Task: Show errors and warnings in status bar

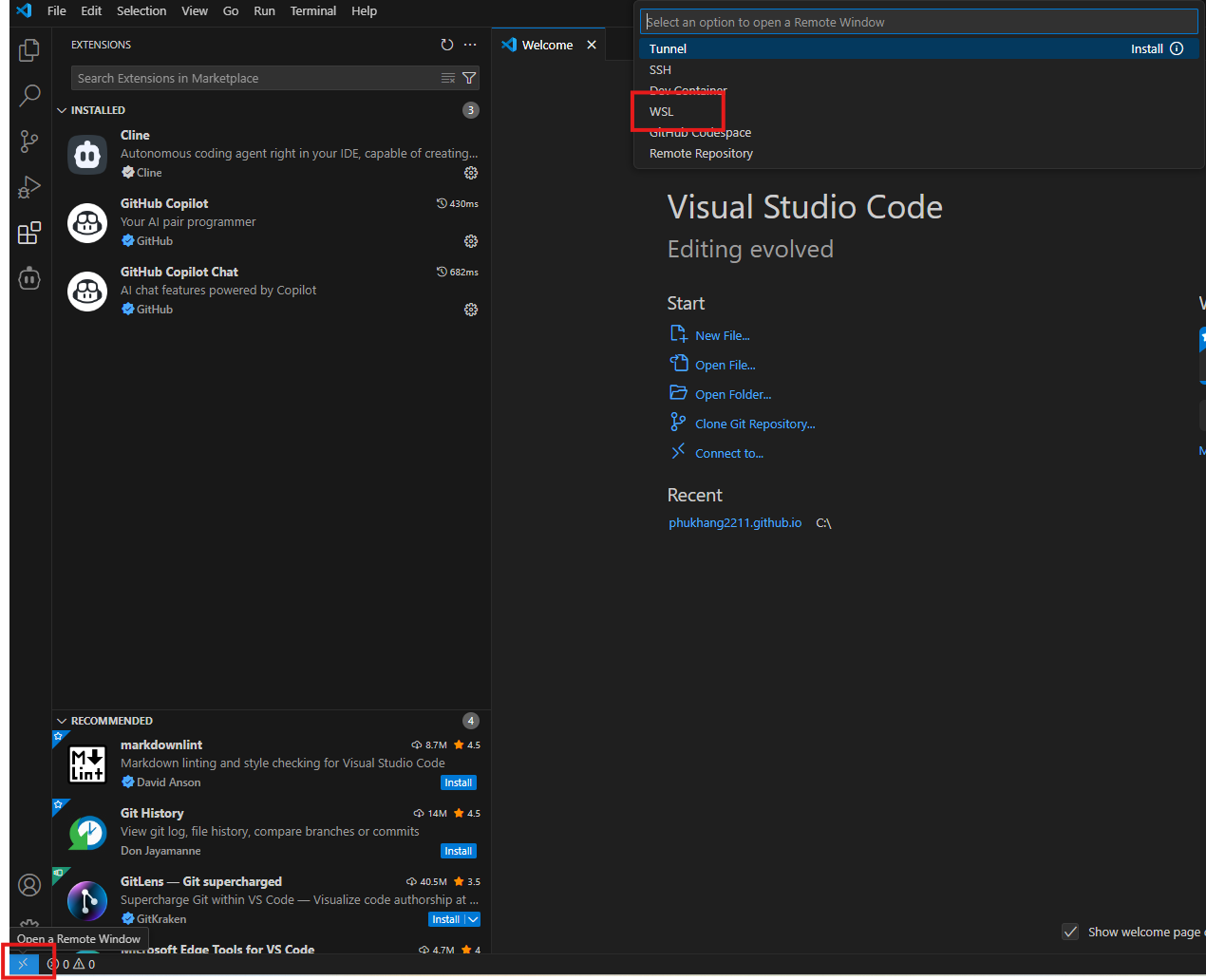Action: (71, 964)
